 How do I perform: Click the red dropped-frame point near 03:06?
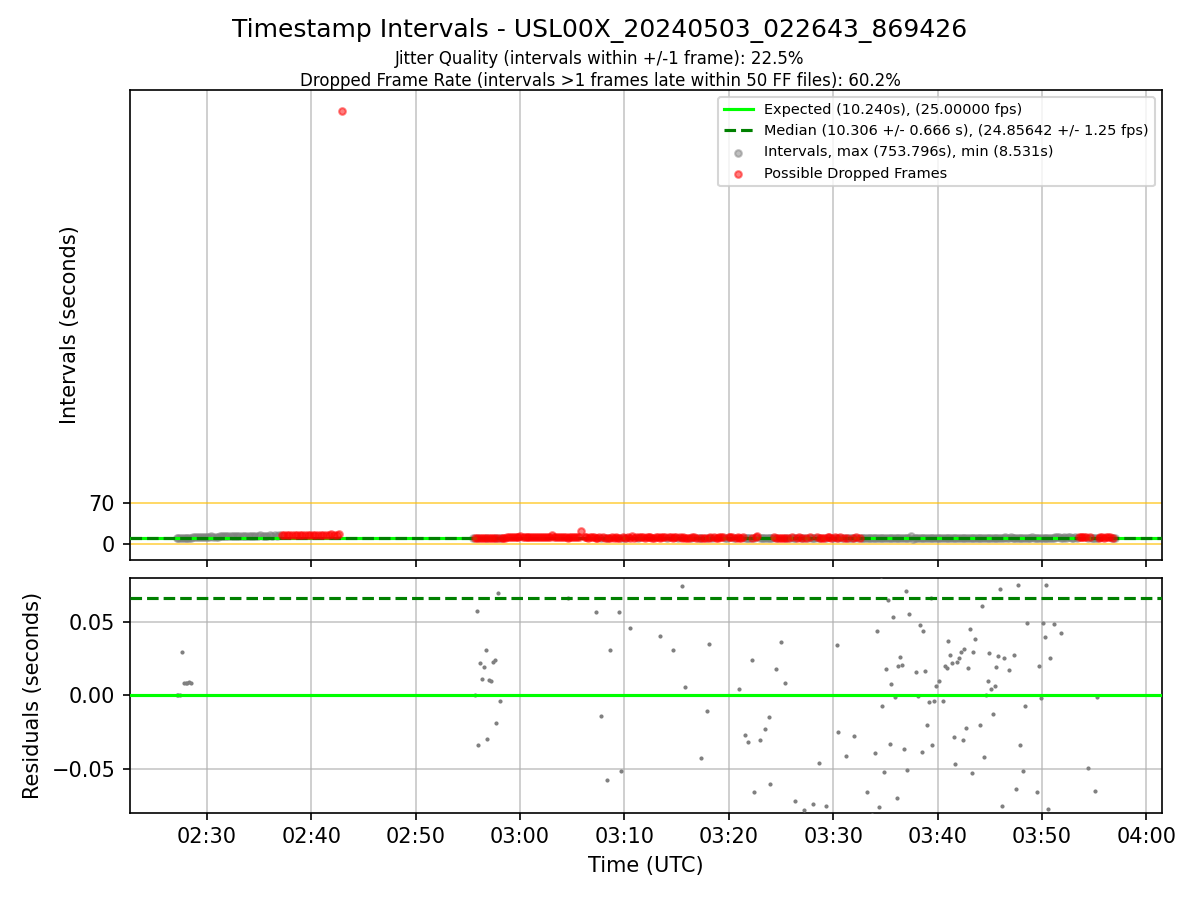581,531
